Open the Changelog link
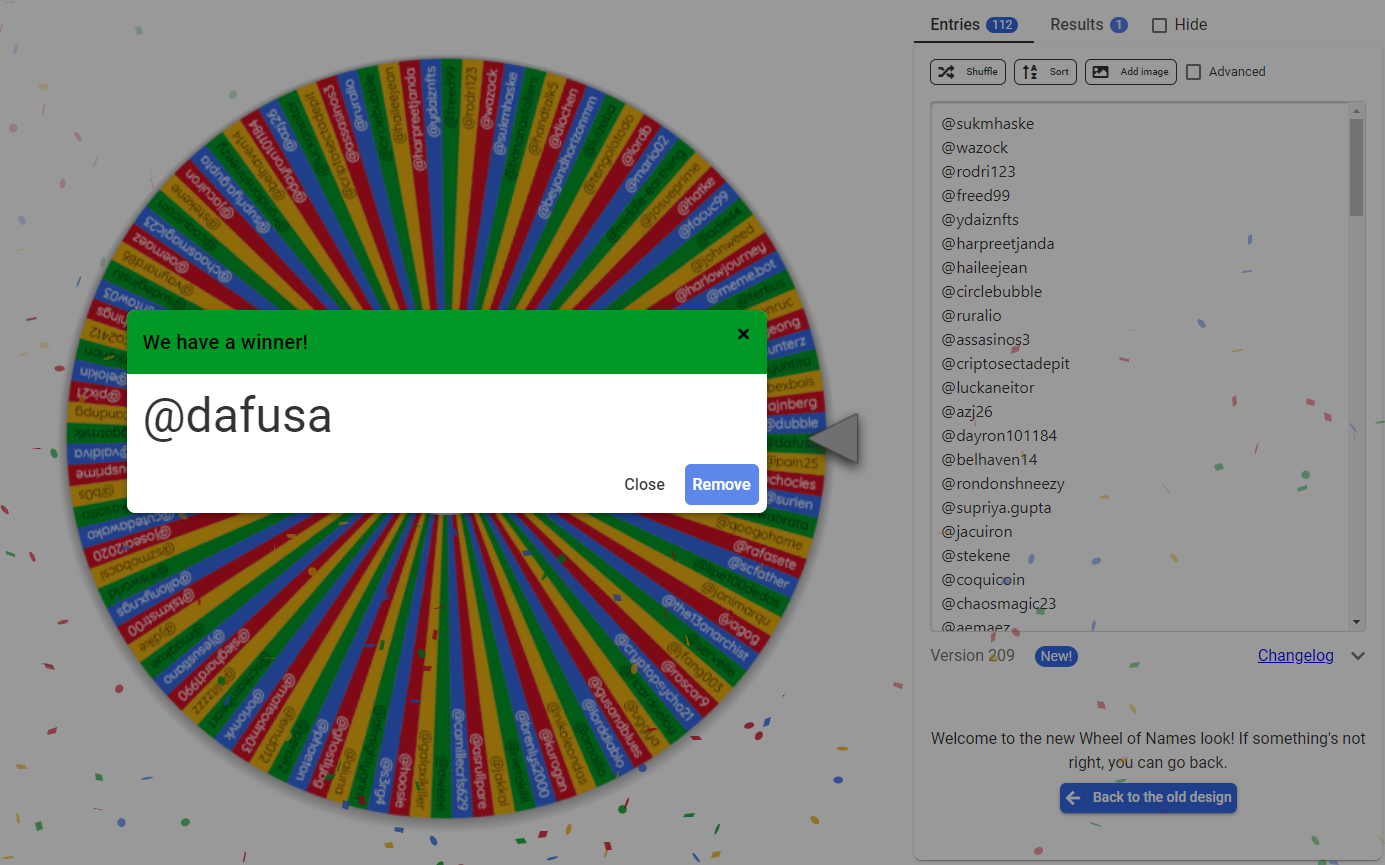 [x=1295, y=656]
